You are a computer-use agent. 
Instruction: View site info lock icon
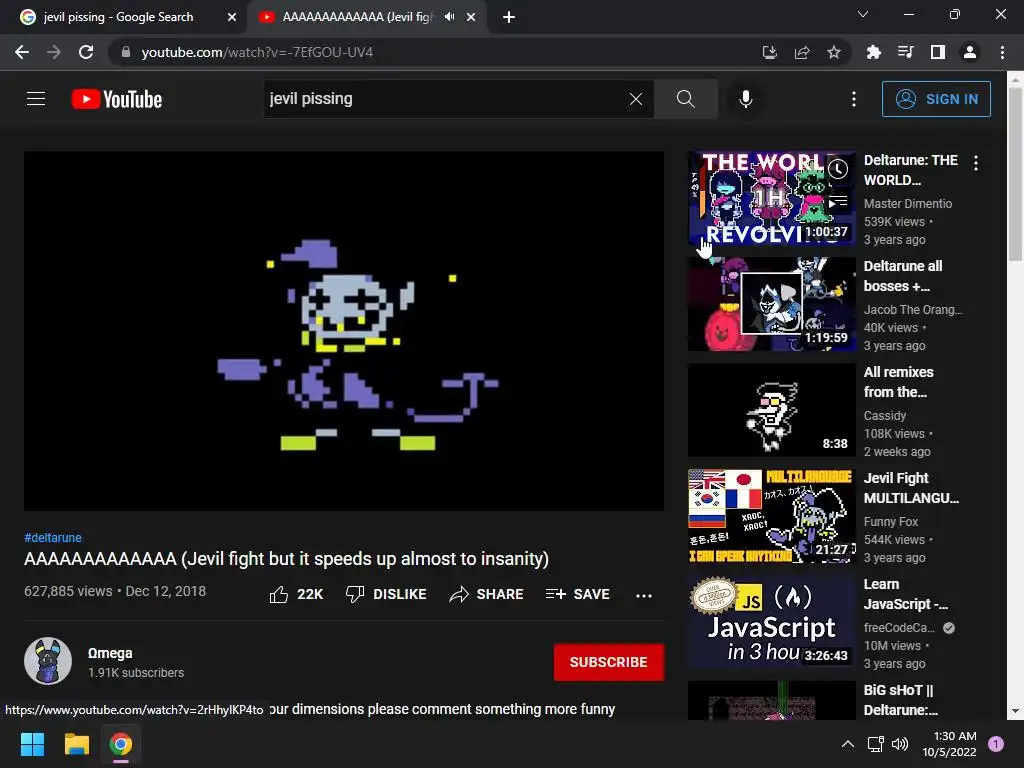126,52
